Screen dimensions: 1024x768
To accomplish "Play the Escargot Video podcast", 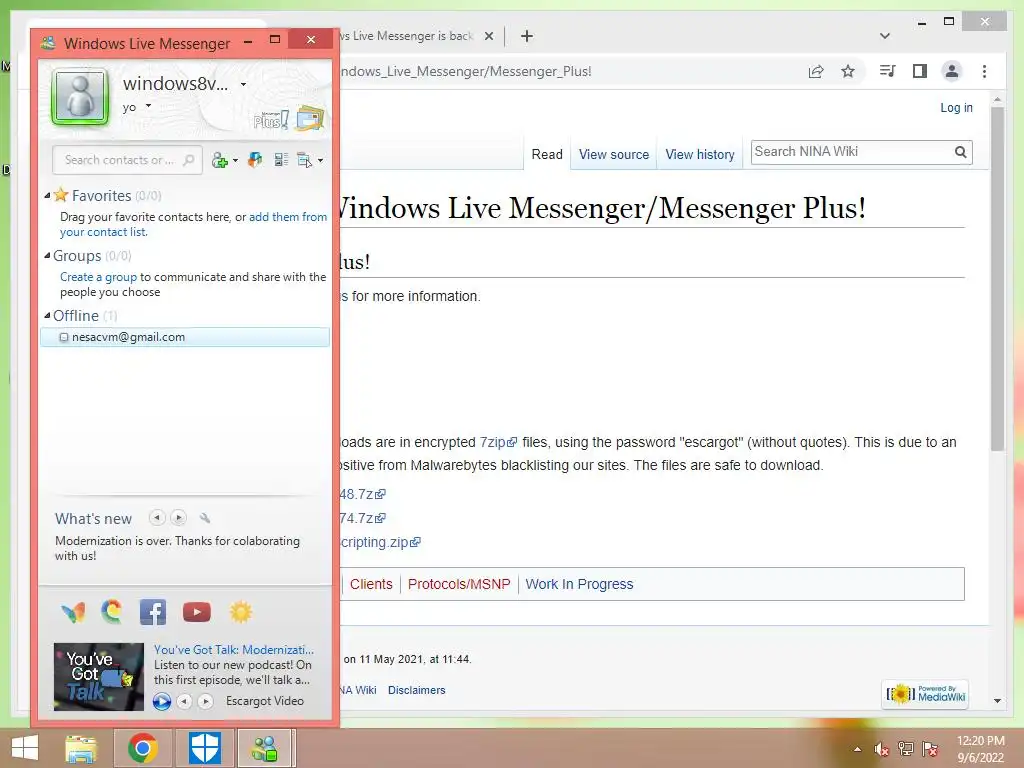I will (x=161, y=701).
